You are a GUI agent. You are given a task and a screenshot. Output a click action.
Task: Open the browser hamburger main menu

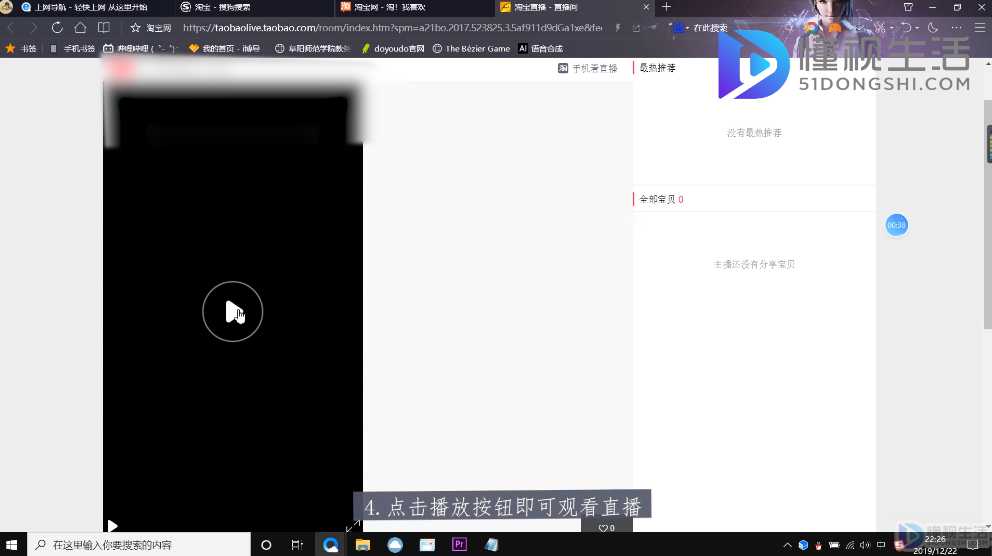(979, 28)
